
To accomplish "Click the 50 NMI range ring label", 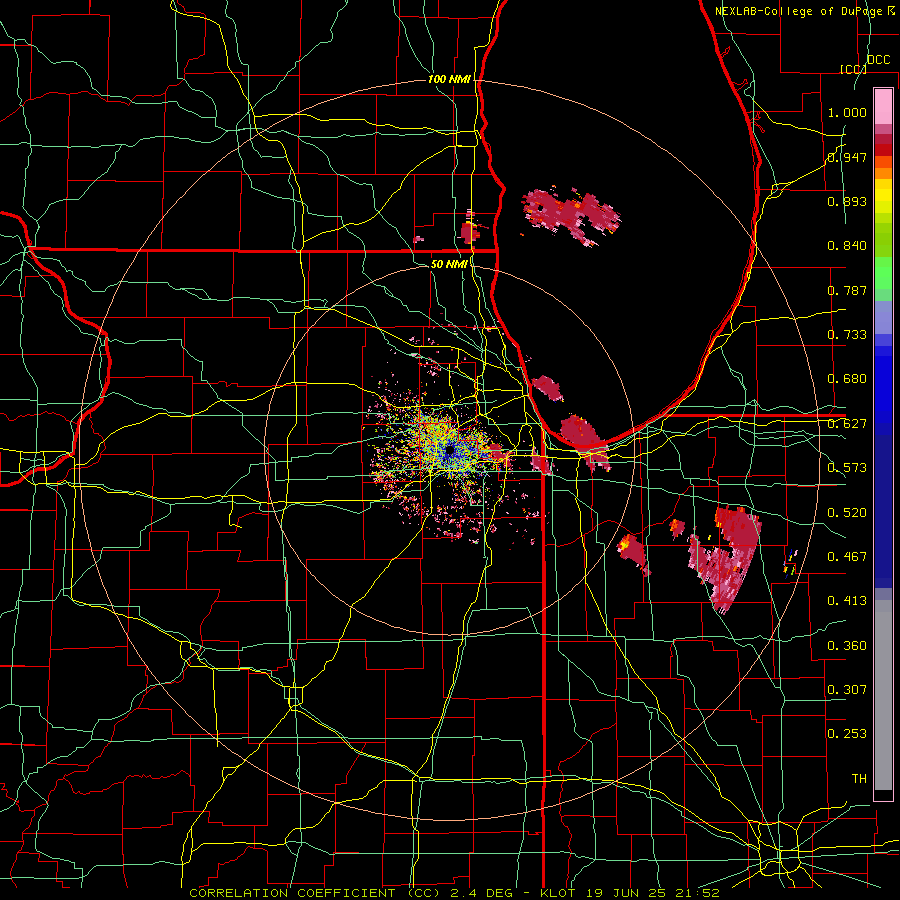I will pos(449,264).
